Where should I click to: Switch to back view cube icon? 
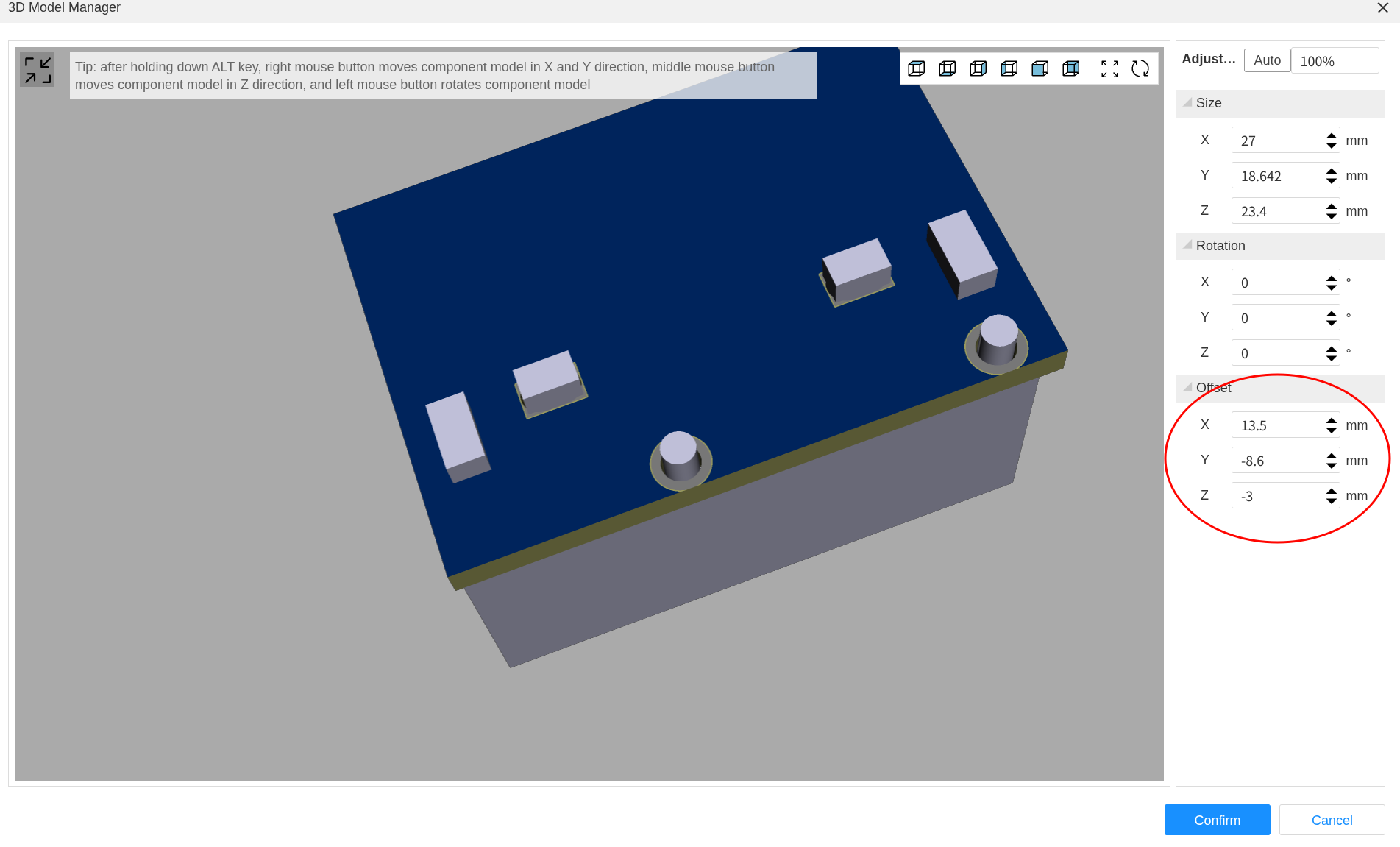coord(1071,68)
